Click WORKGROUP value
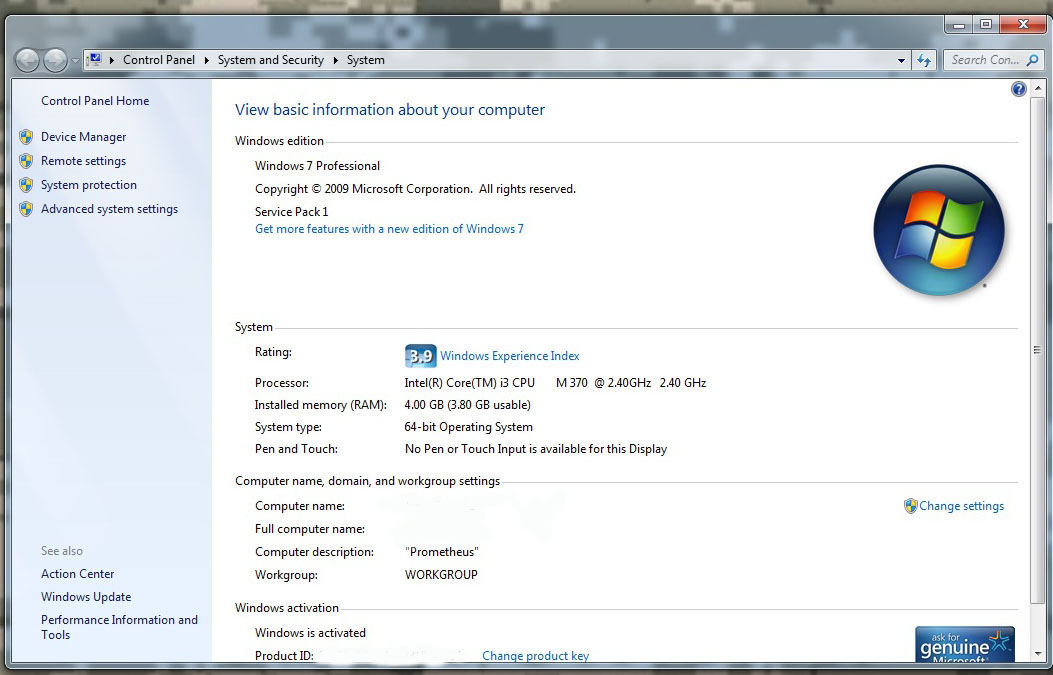 [x=441, y=575]
